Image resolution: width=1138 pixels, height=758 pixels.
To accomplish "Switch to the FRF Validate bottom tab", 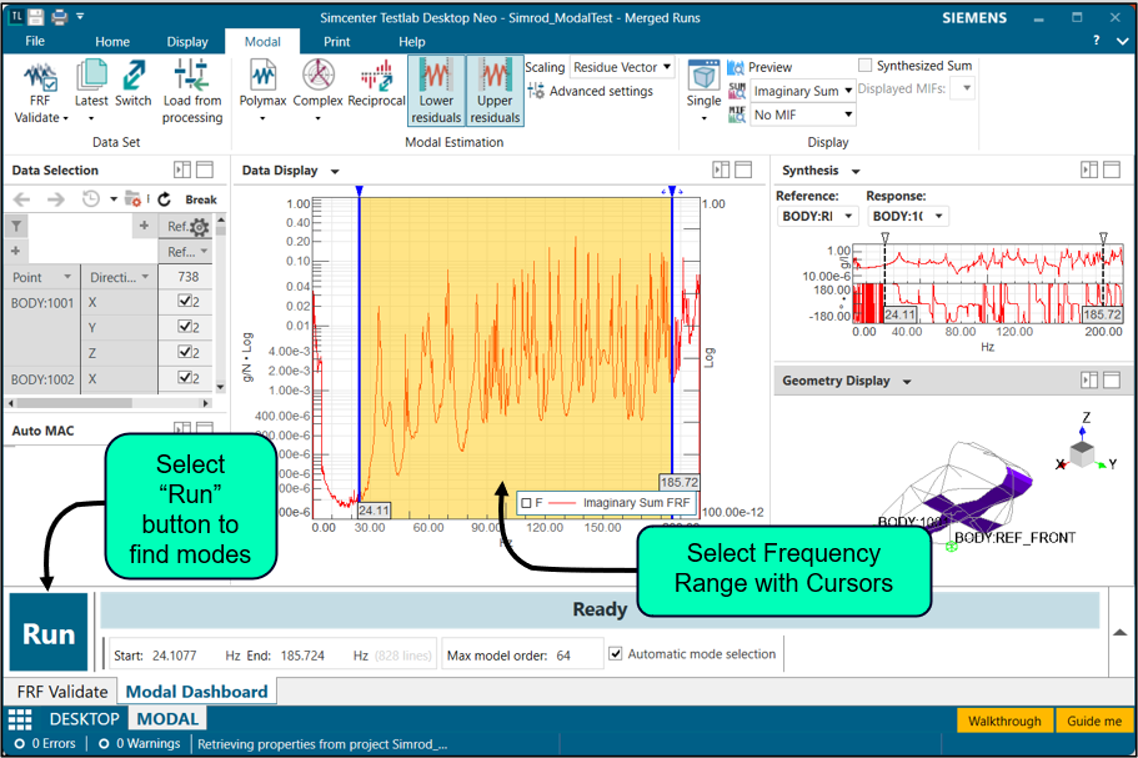I will [62, 691].
